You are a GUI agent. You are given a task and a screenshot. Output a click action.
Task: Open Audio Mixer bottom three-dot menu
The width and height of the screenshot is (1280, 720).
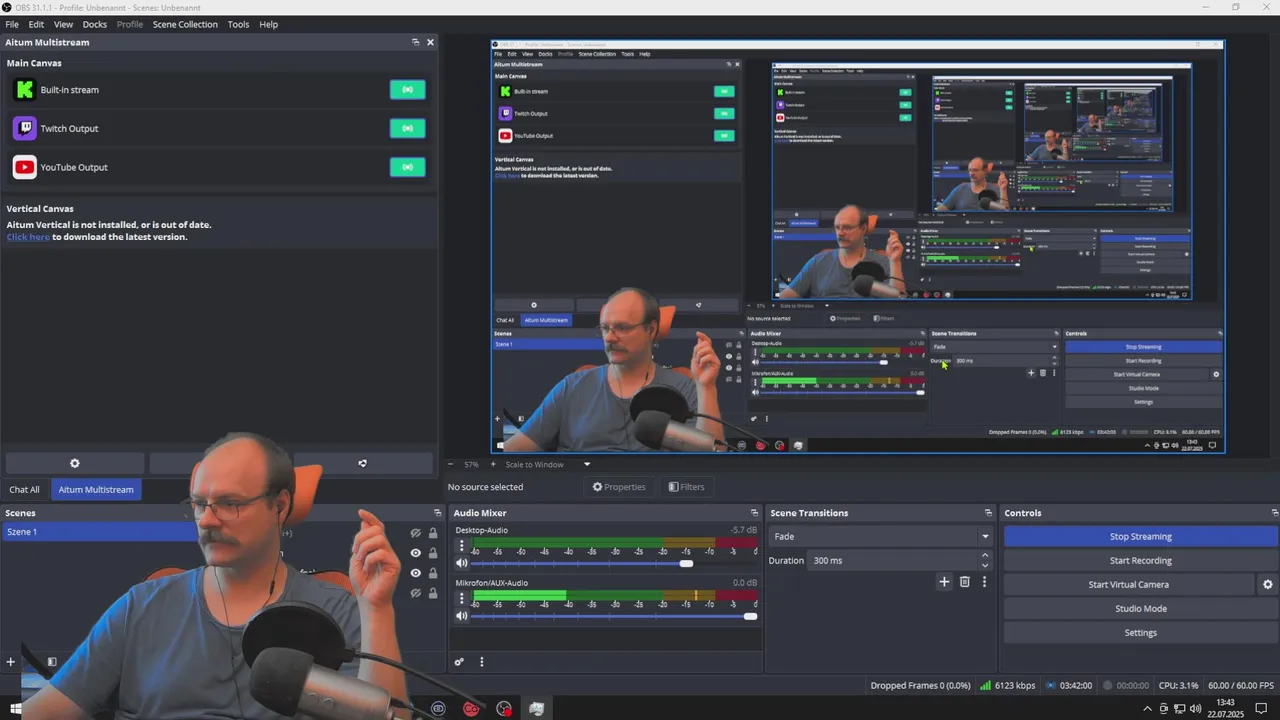[481, 662]
